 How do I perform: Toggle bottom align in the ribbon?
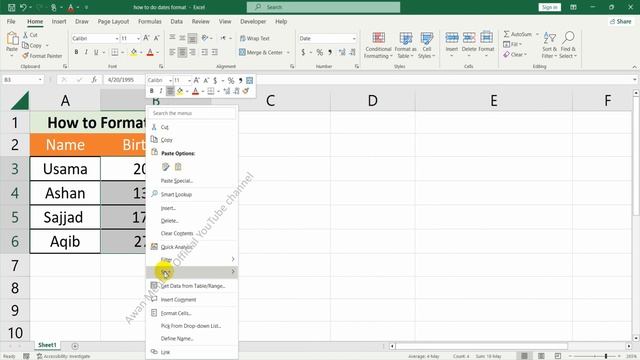tap(192, 38)
